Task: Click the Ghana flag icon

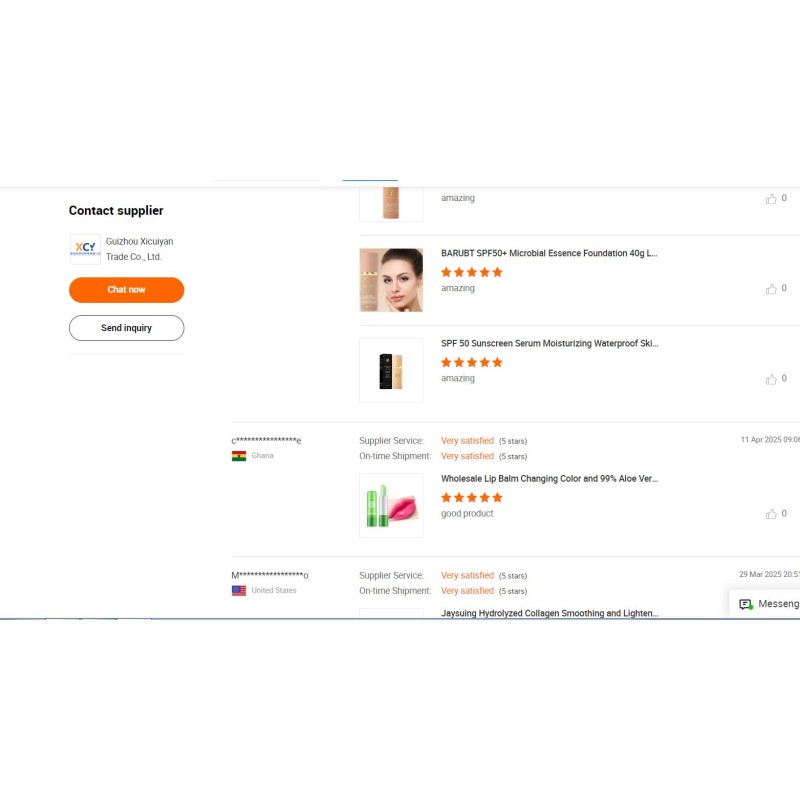Action: click(x=239, y=456)
